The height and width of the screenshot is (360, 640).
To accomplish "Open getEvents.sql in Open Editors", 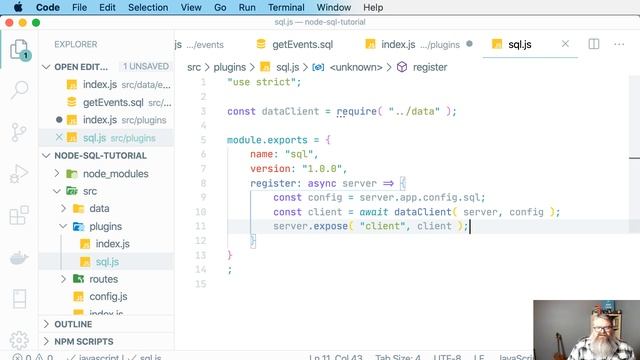I will tap(106, 102).
